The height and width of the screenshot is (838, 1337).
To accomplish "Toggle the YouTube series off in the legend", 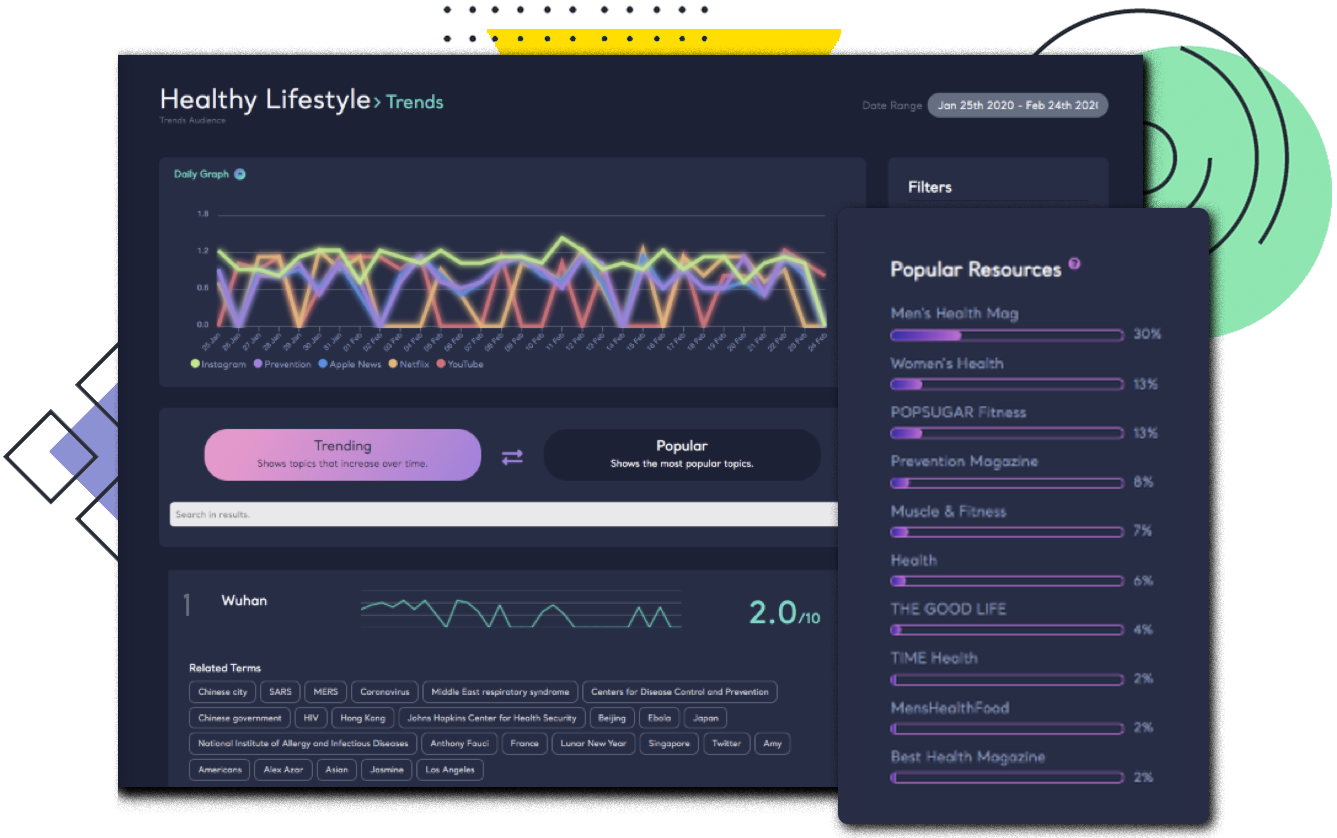I will click(440, 364).
